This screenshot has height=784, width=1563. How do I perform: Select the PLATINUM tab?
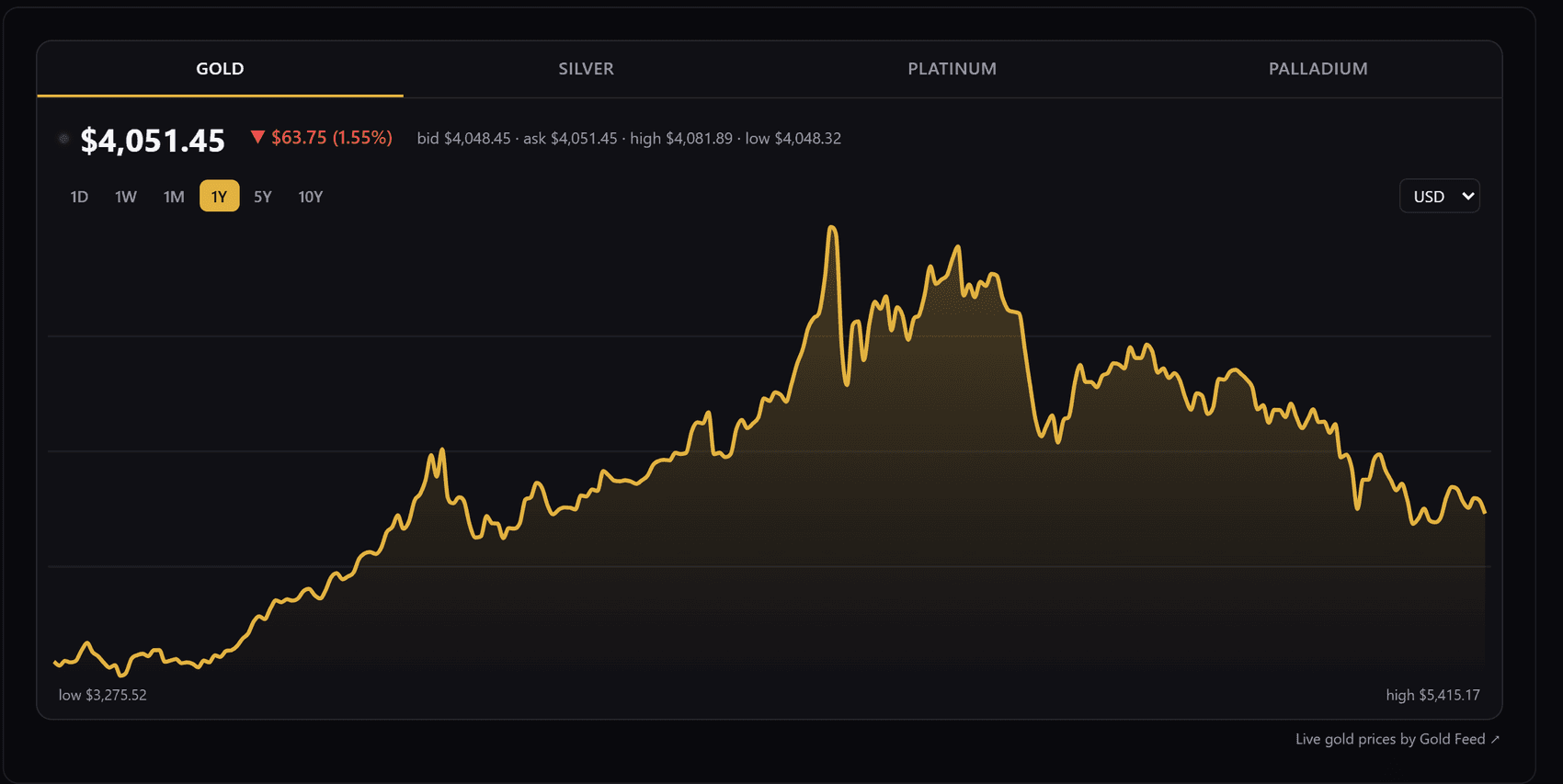[x=952, y=69]
